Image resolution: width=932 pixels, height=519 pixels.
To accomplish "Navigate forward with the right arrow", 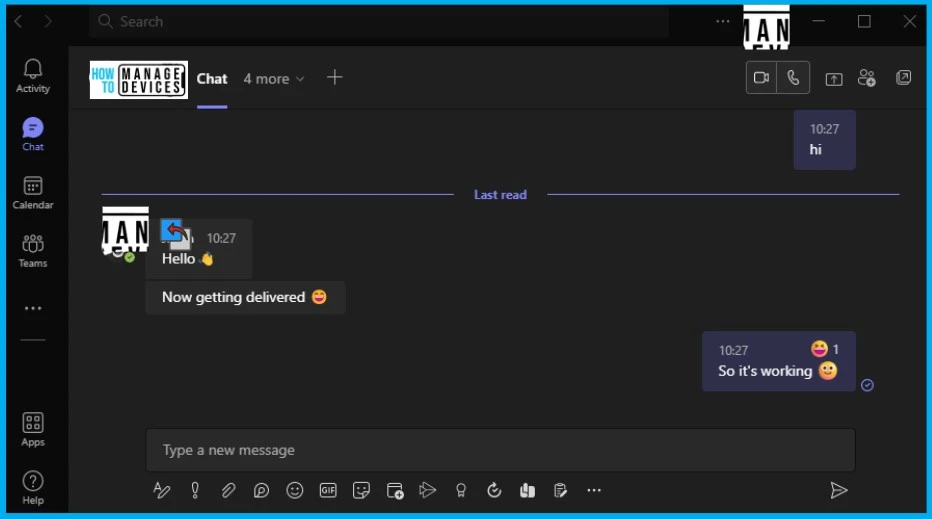I will (x=48, y=21).
